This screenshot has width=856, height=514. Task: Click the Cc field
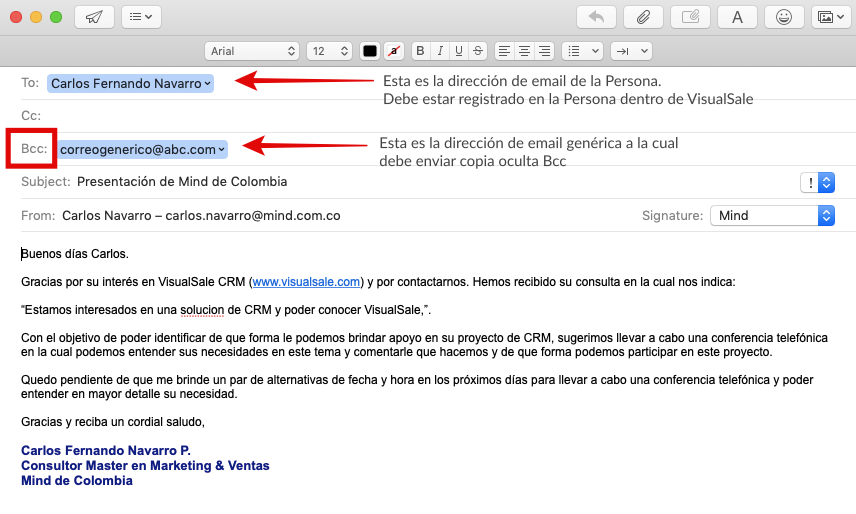[x=437, y=116]
